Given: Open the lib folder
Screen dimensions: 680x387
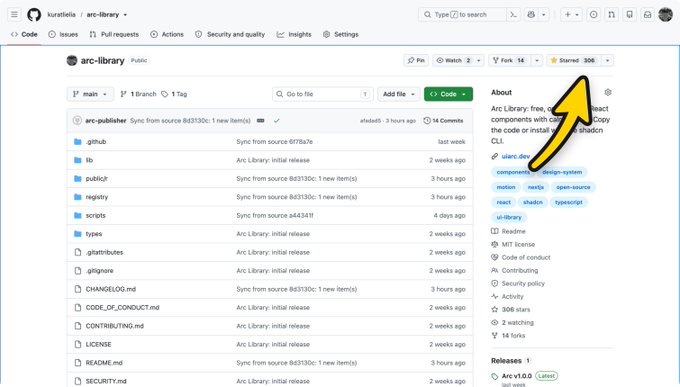Looking at the screenshot, I should coord(89,160).
